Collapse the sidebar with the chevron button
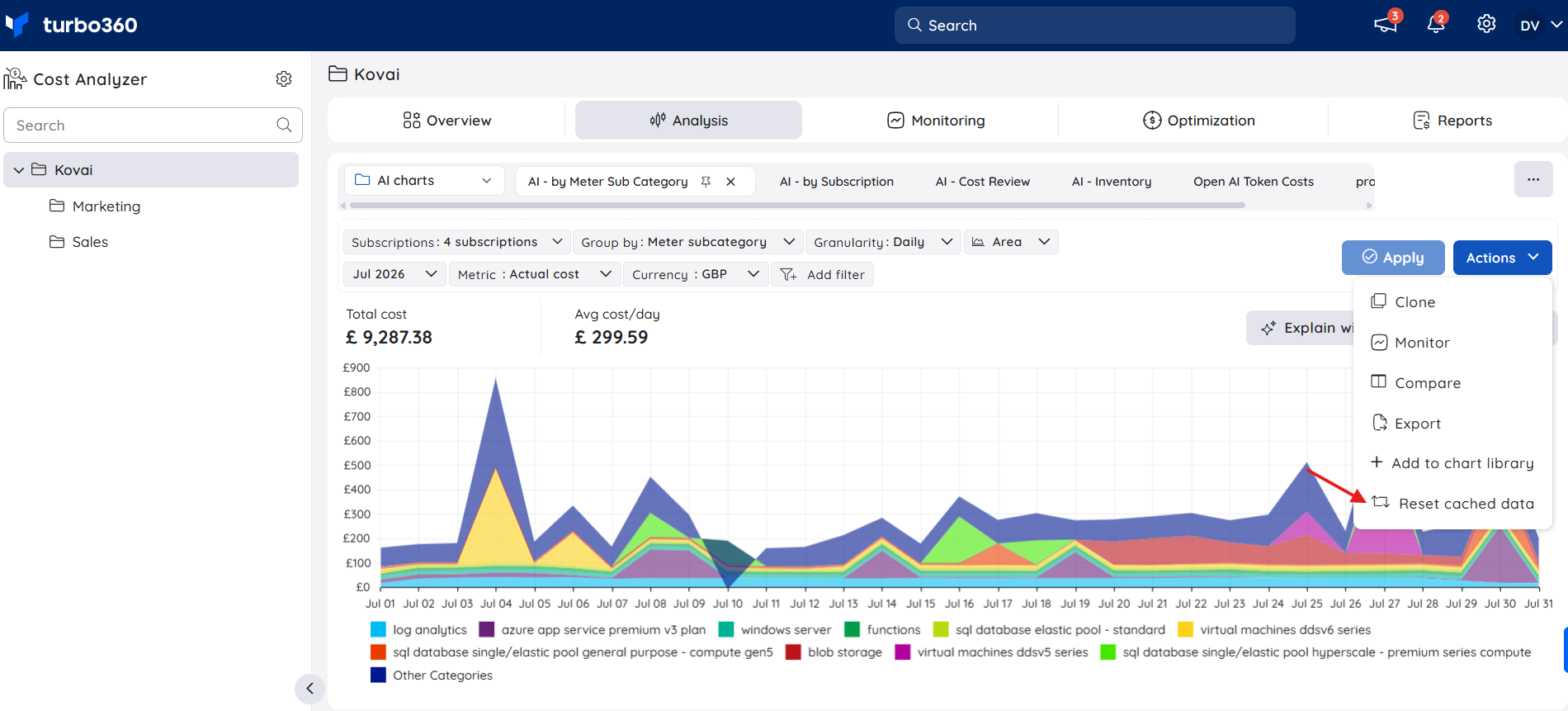 point(309,688)
